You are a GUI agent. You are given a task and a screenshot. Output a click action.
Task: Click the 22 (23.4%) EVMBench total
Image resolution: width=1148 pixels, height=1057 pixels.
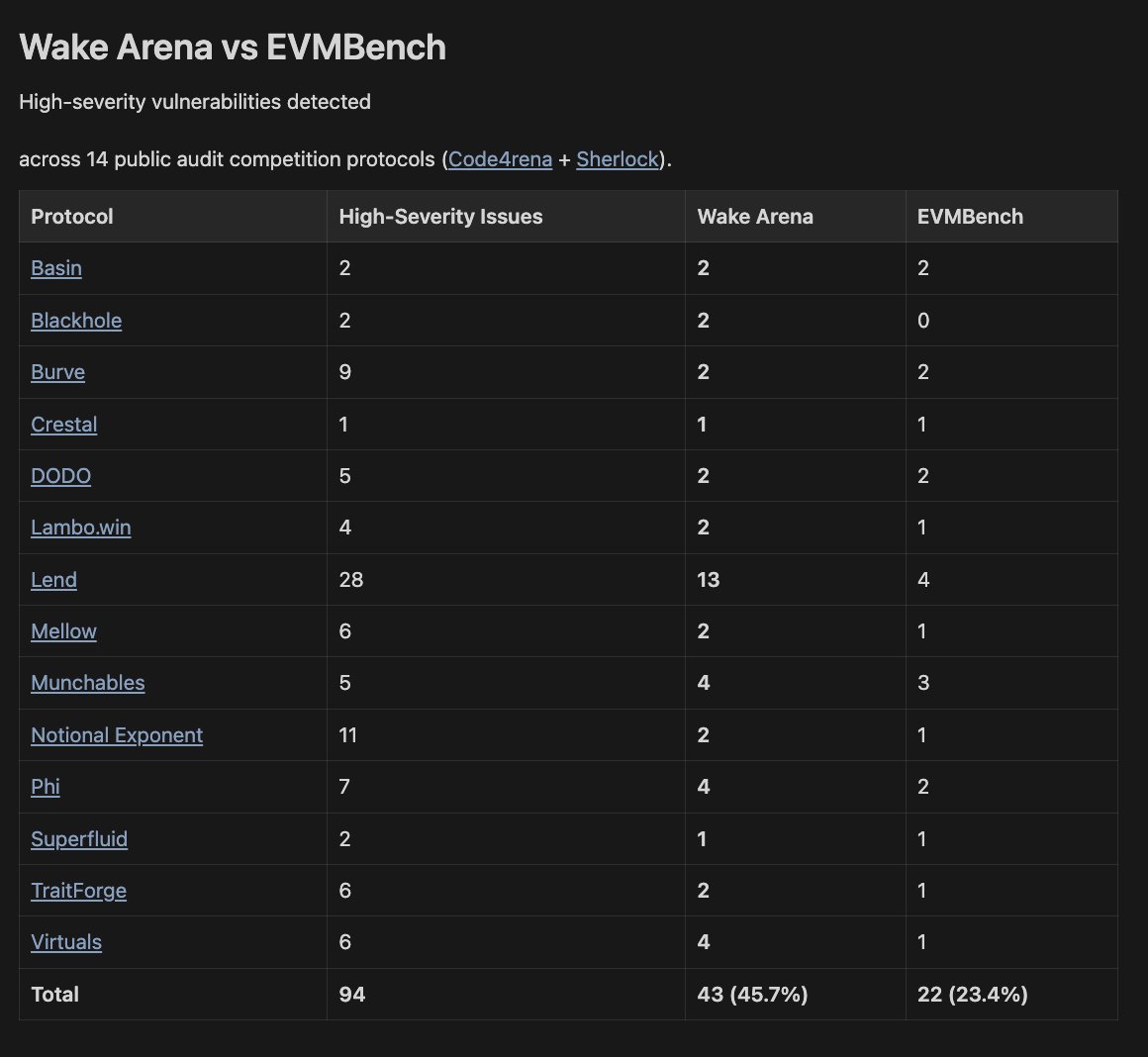coord(972,994)
